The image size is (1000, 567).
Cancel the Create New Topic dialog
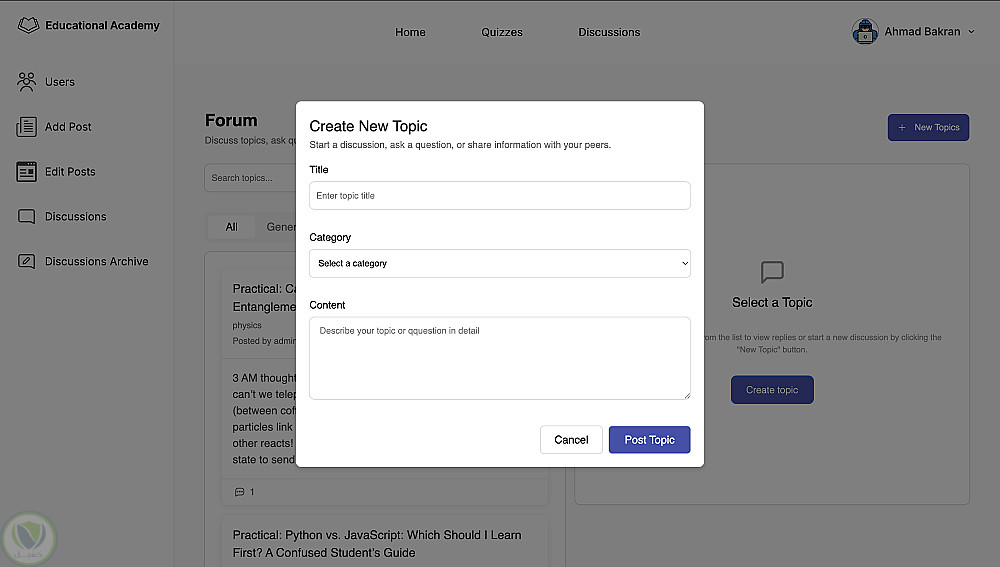point(571,440)
